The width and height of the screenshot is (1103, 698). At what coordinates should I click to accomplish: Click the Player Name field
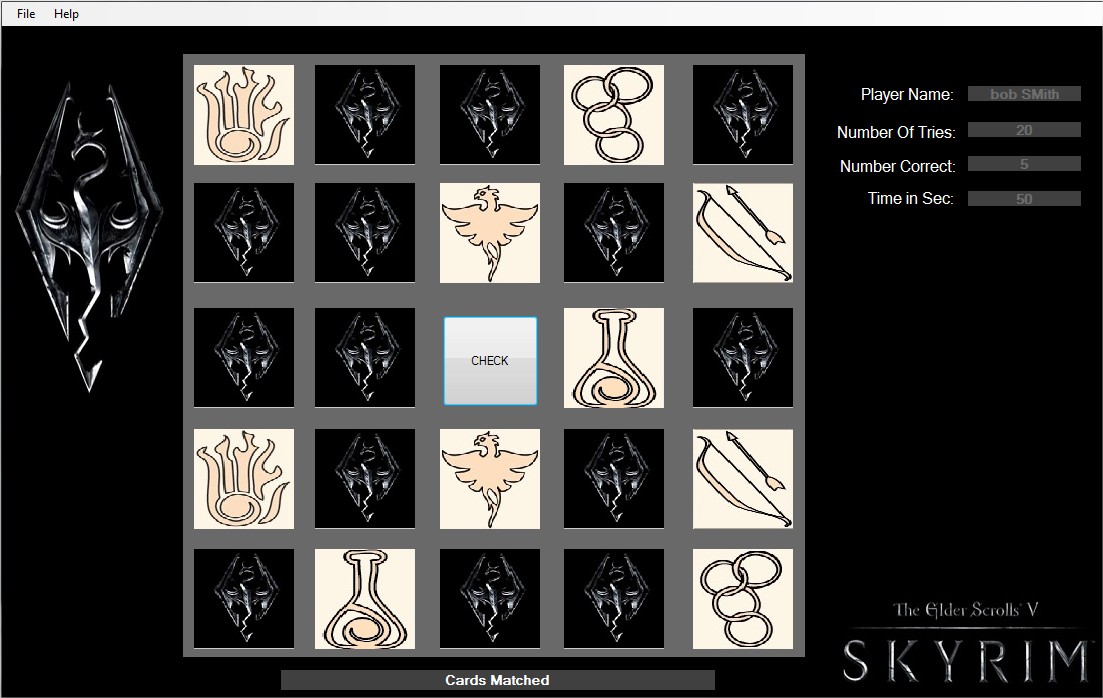point(1024,94)
